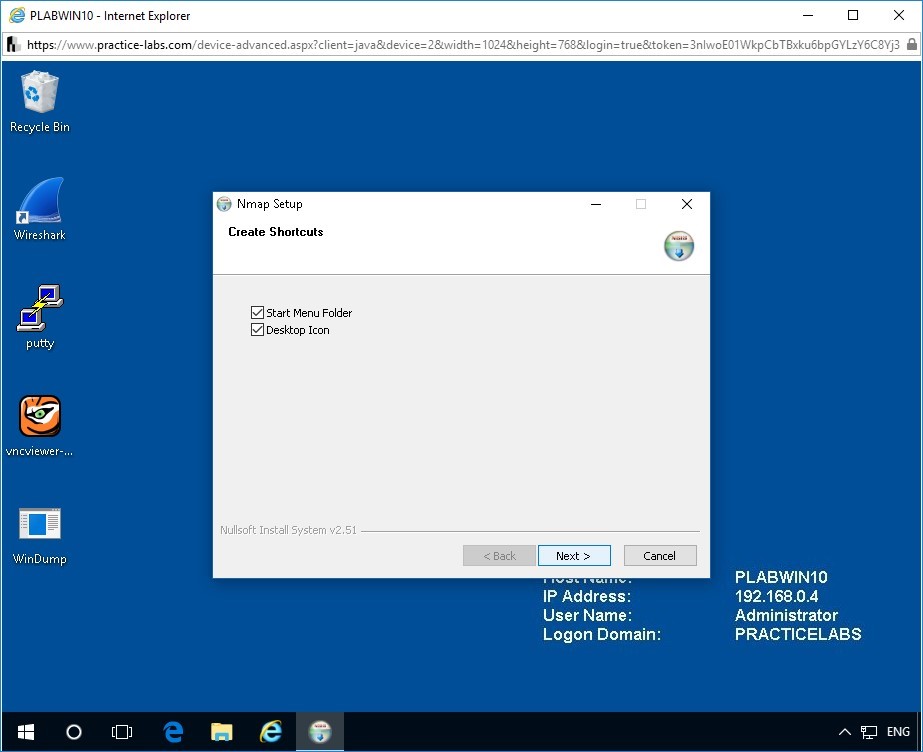The height and width of the screenshot is (752, 923).
Task: Click the ENG language indicator
Action: (x=898, y=732)
